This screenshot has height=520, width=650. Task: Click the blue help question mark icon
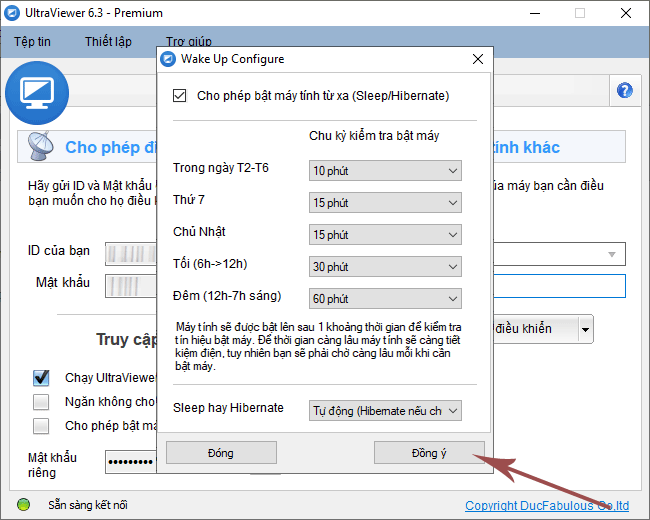626,90
